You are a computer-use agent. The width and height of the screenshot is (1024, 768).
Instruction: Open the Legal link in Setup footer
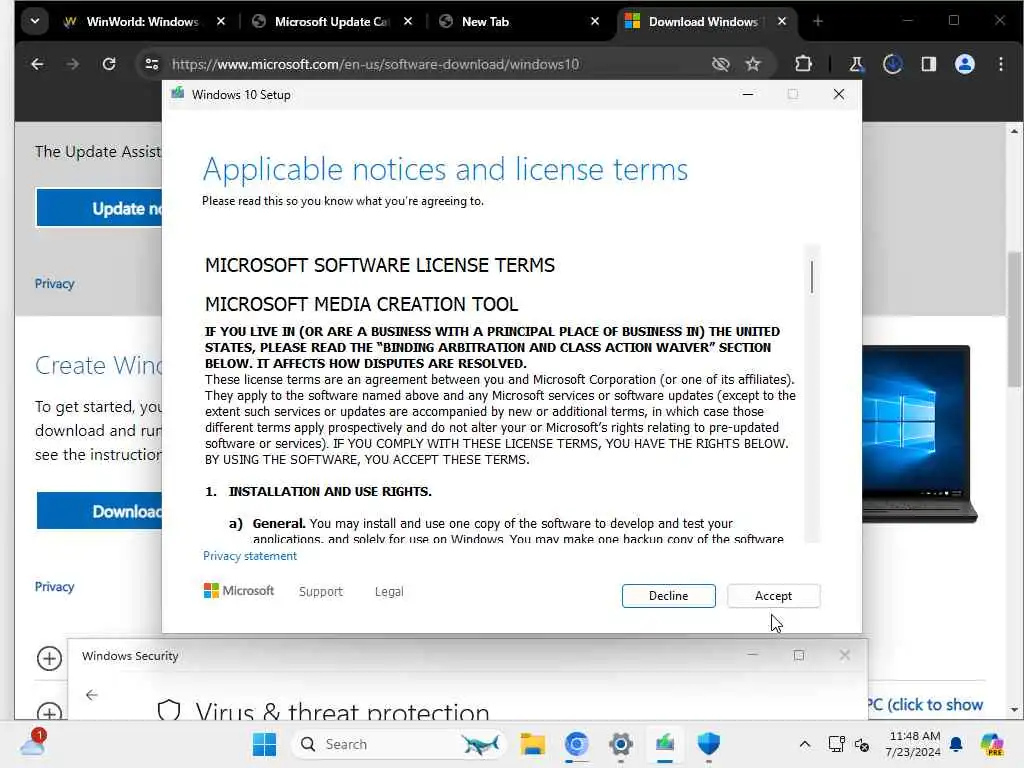389,591
